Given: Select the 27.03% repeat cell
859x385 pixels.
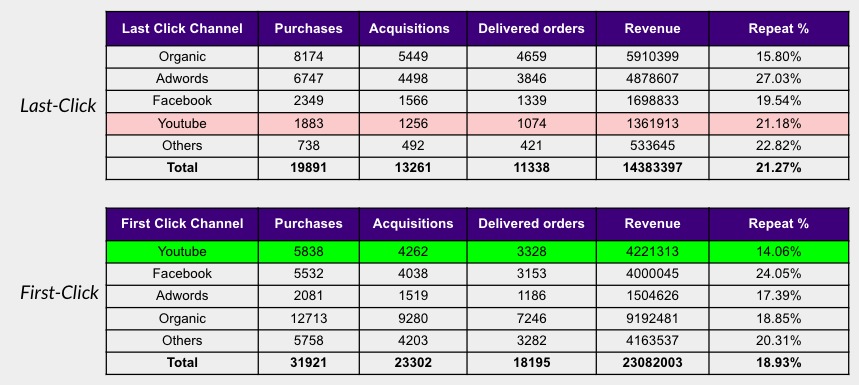Looking at the screenshot, I should click(778, 79).
